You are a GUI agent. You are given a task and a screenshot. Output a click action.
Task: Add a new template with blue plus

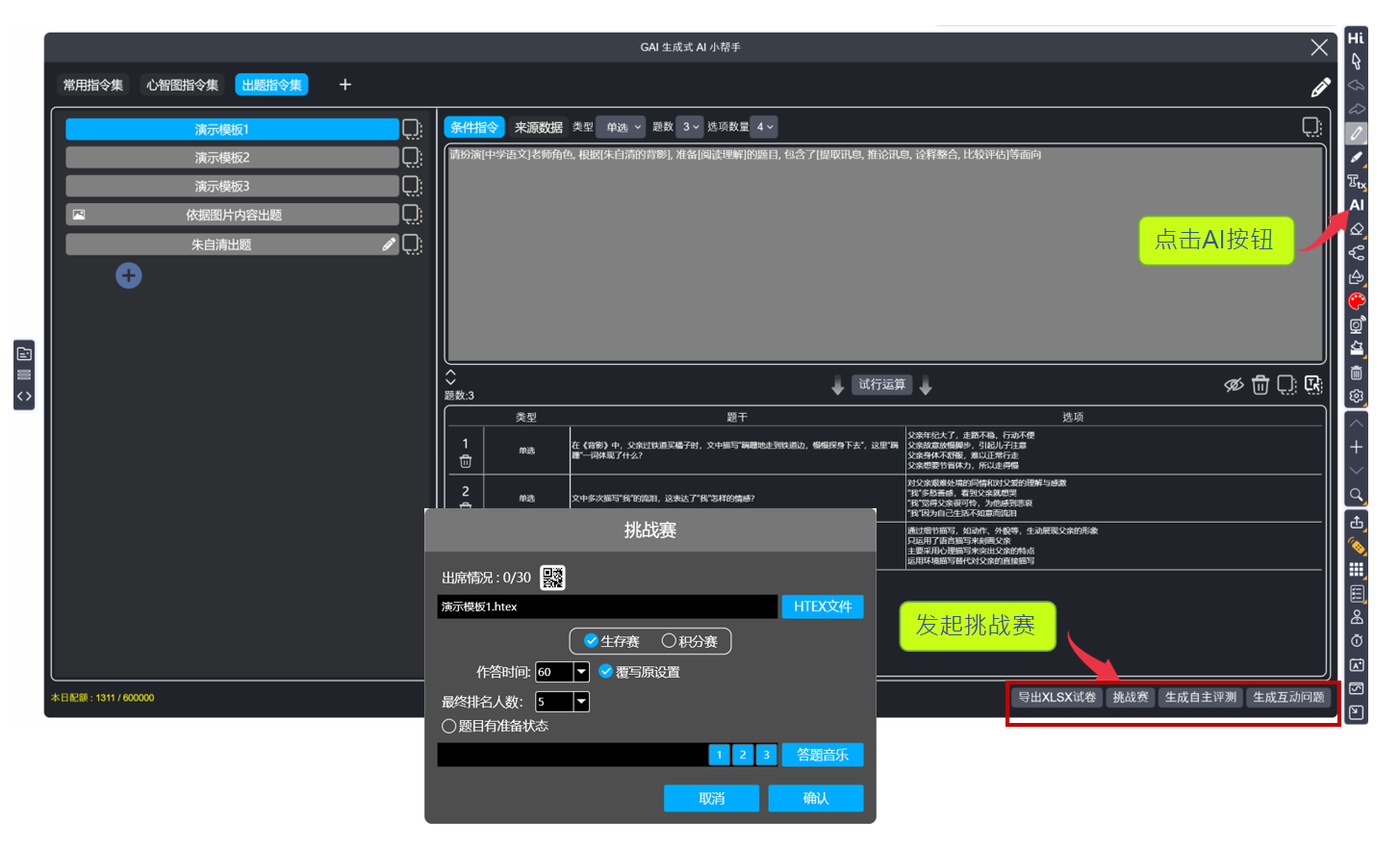point(129,276)
